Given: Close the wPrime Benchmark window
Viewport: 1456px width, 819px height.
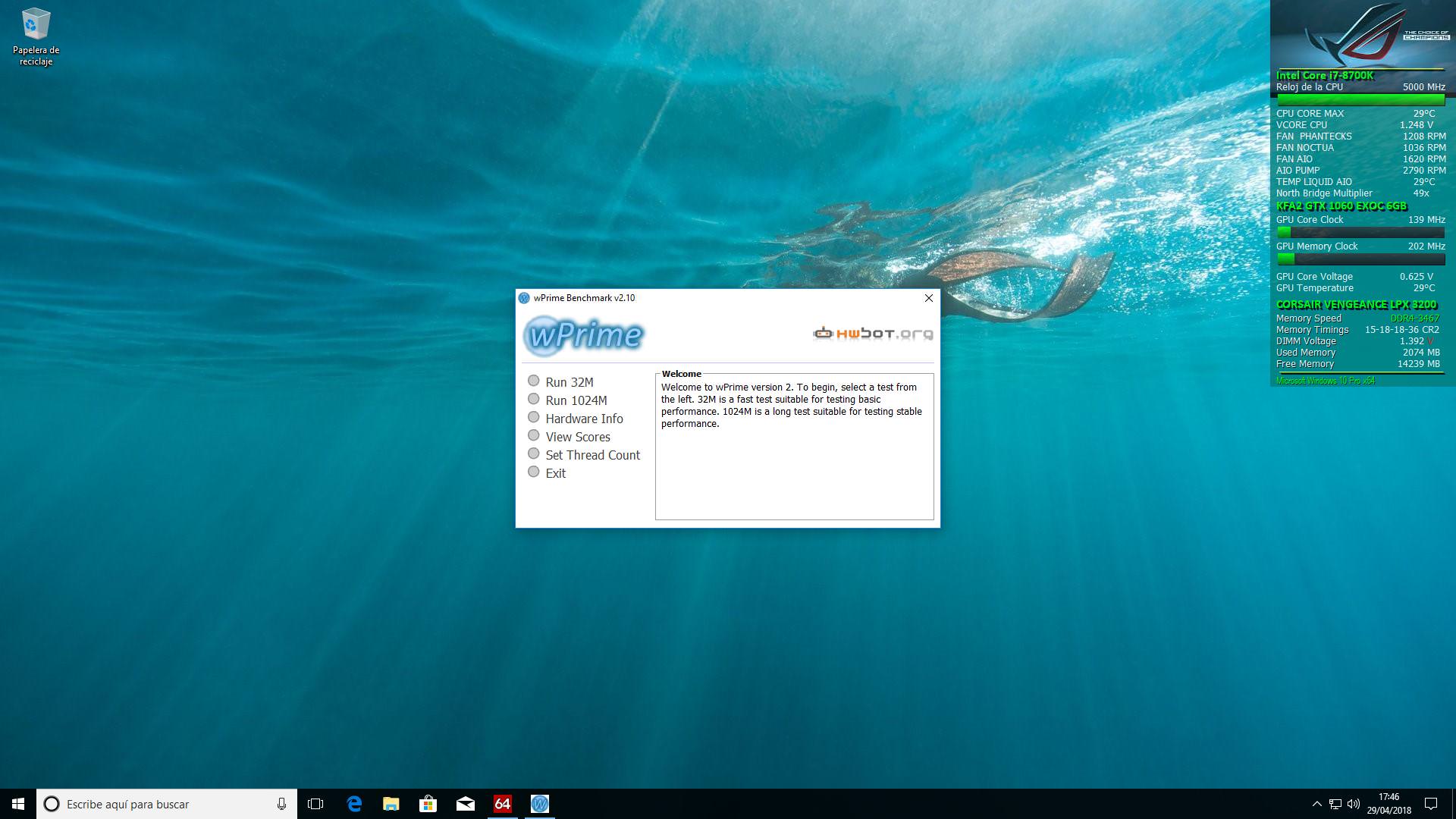Looking at the screenshot, I should coord(928,298).
